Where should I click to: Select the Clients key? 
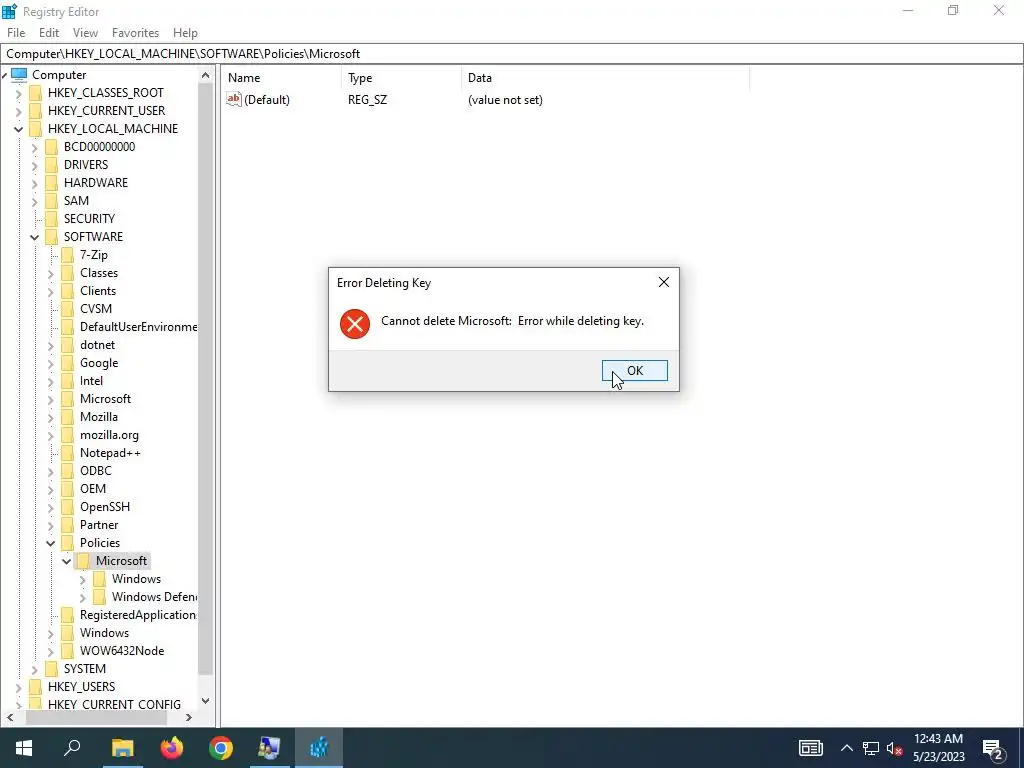(x=98, y=291)
